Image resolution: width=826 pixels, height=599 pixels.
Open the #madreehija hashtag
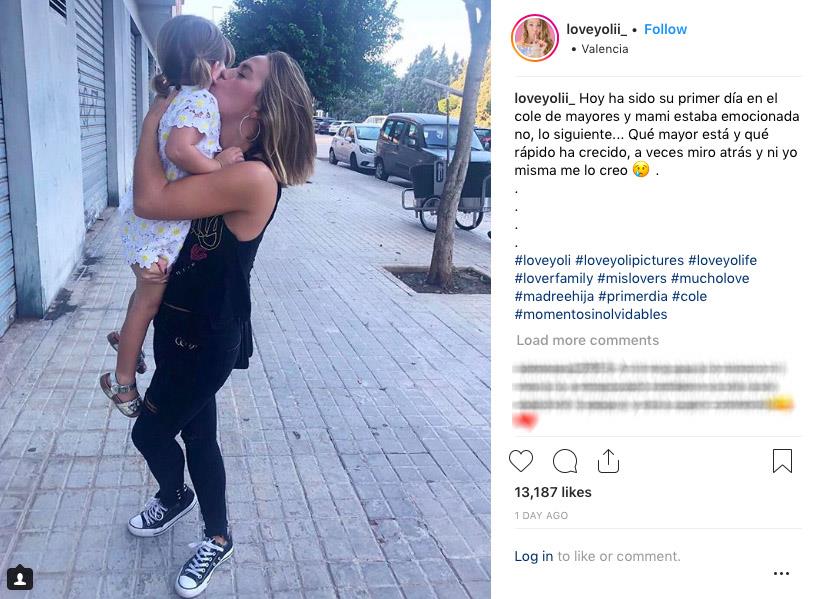tap(554, 296)
